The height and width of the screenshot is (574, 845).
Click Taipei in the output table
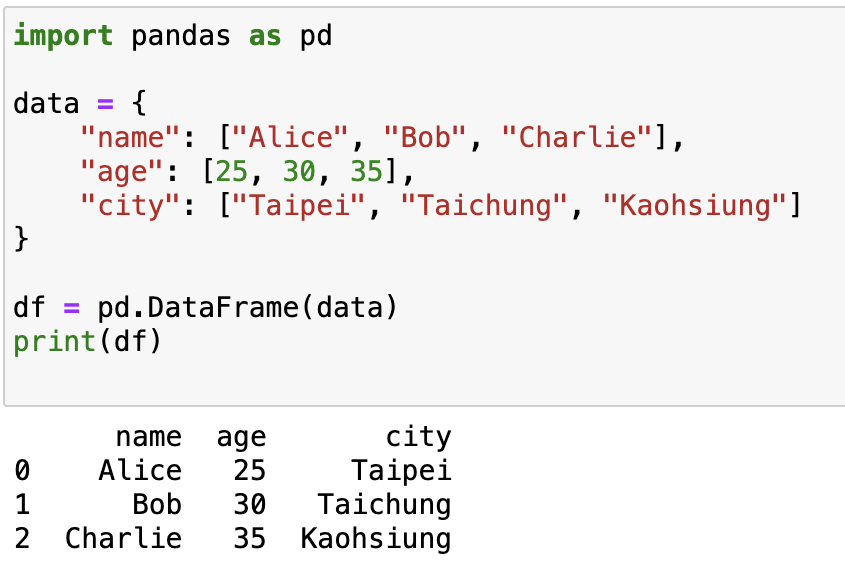[401, 471]
